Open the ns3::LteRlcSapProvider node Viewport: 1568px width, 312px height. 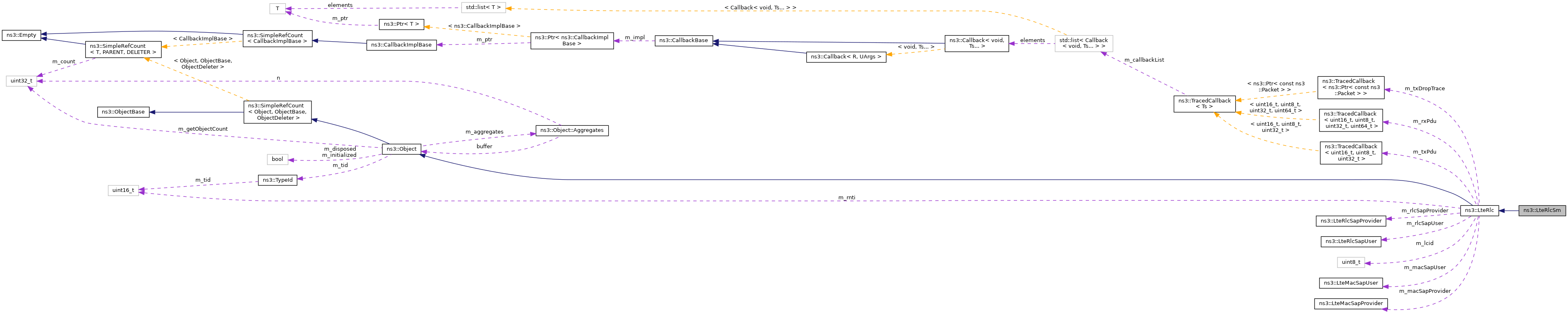pyautogui.click(x=1351, y=221)
